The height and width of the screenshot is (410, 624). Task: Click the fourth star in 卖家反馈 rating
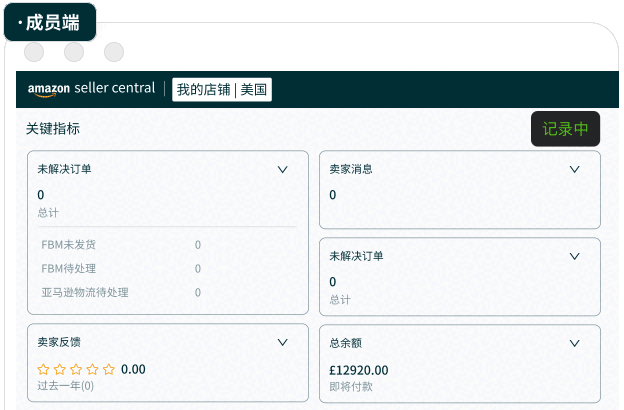pyautogui.click(x=92, y=369)
